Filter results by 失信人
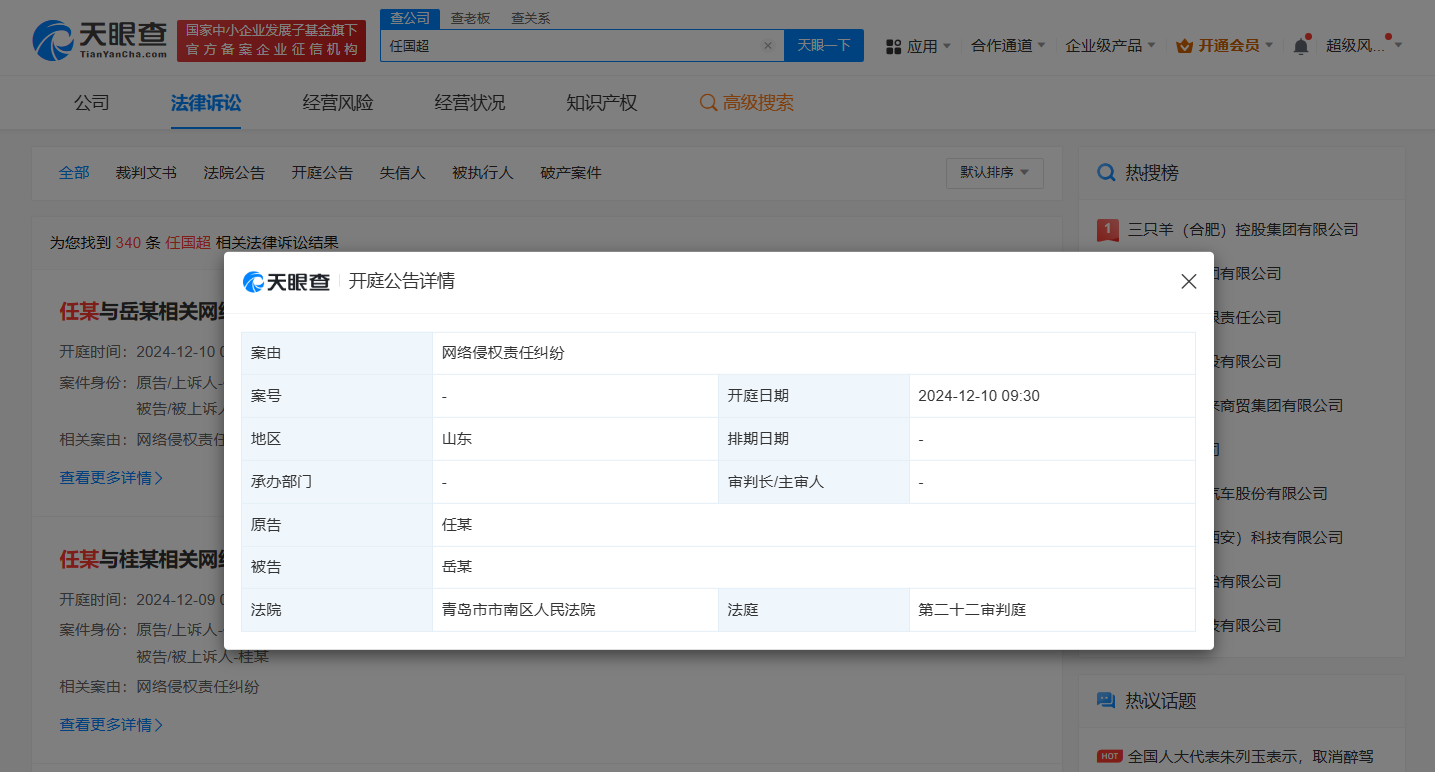The width and height of the screenshot is (1435, 772). point(402,172)
